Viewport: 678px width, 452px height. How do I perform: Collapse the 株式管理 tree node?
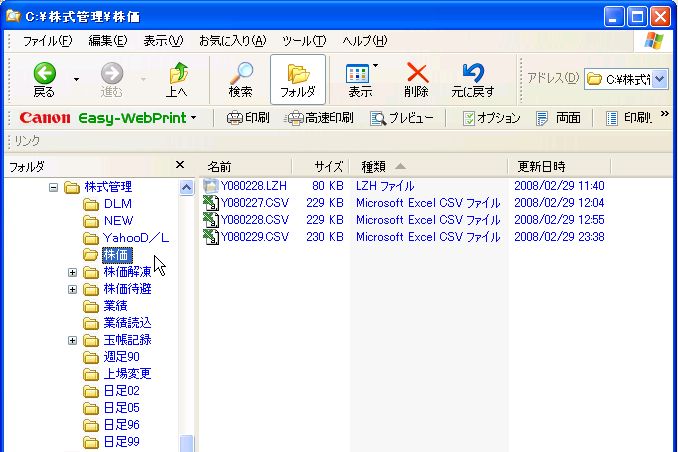pyautogui.click(x=53, y=187)
